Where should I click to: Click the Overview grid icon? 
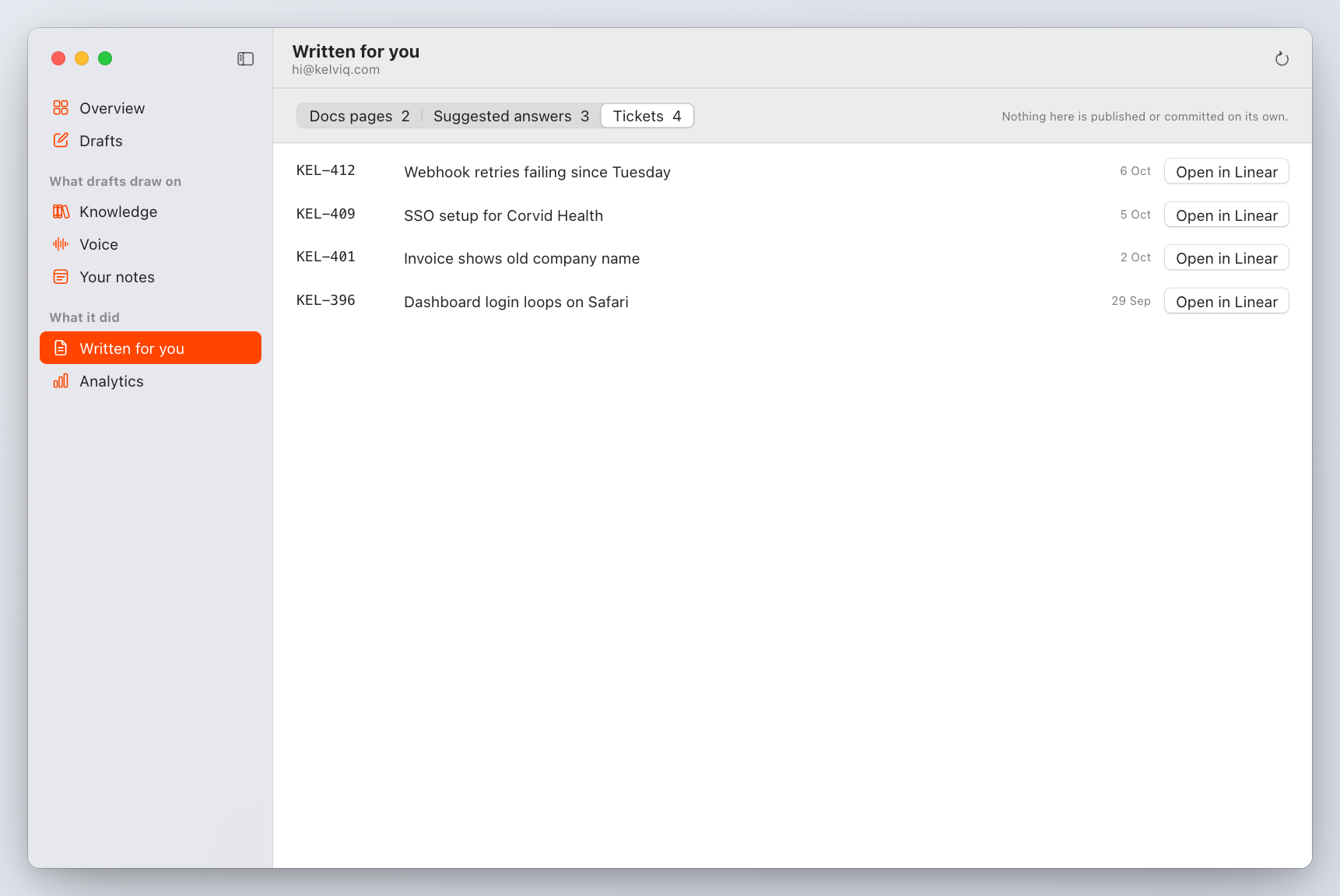(x=61, y=107)
